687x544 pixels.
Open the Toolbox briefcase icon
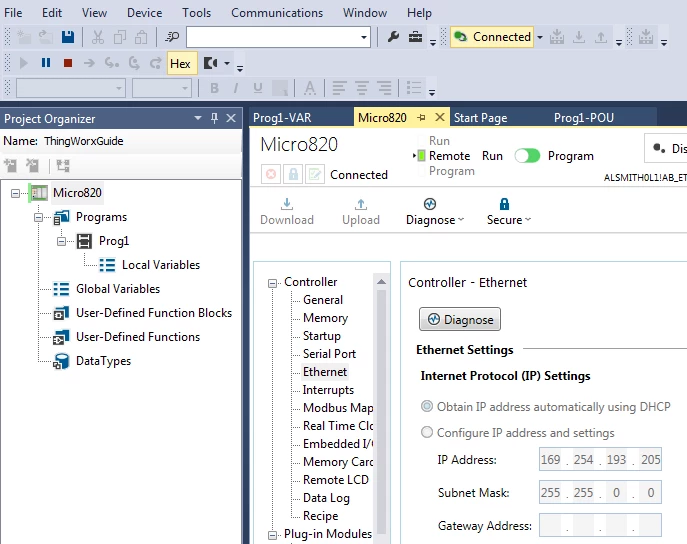coord(415,37)
